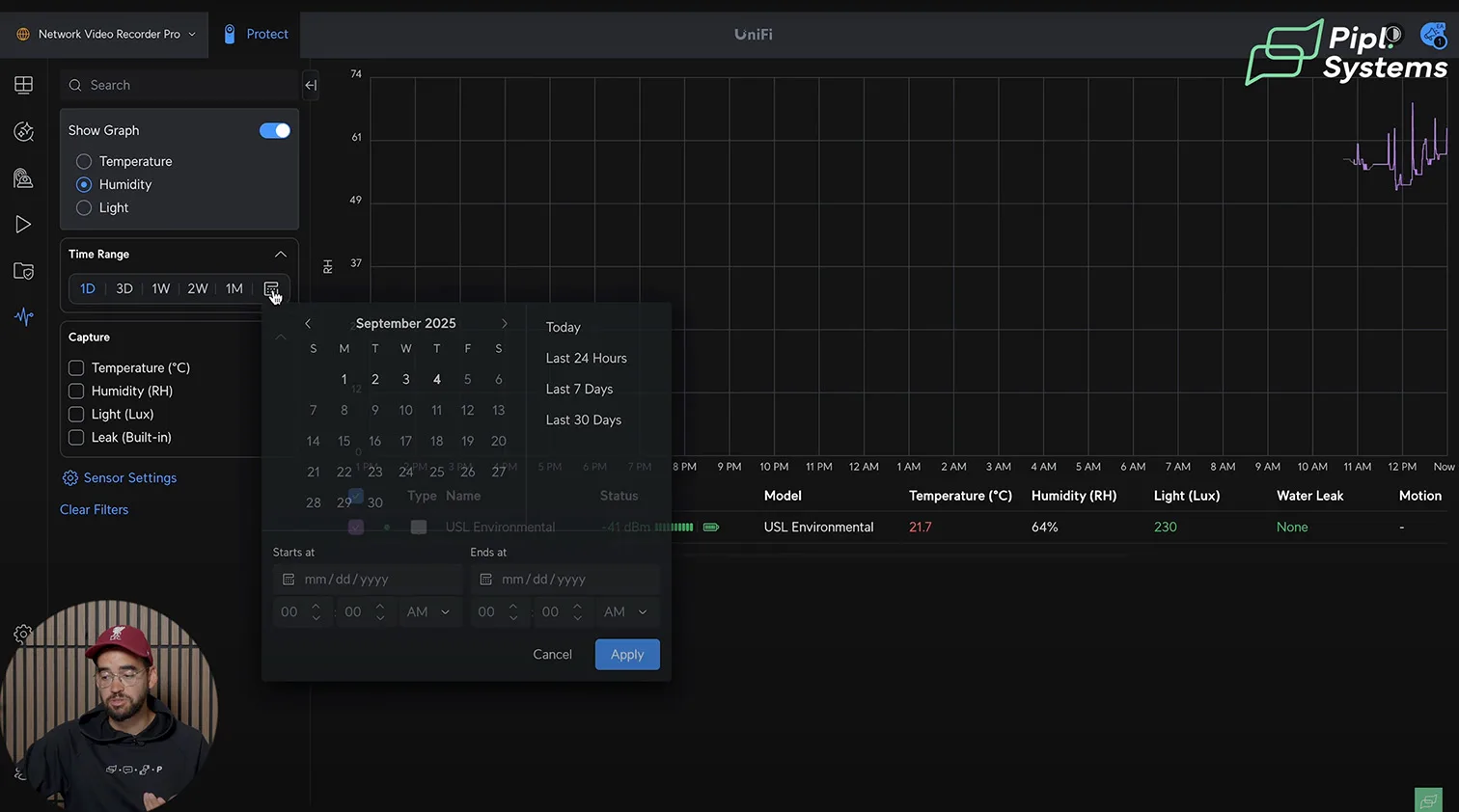
Task: Go to next month in calendar
Action: point(504,324)
